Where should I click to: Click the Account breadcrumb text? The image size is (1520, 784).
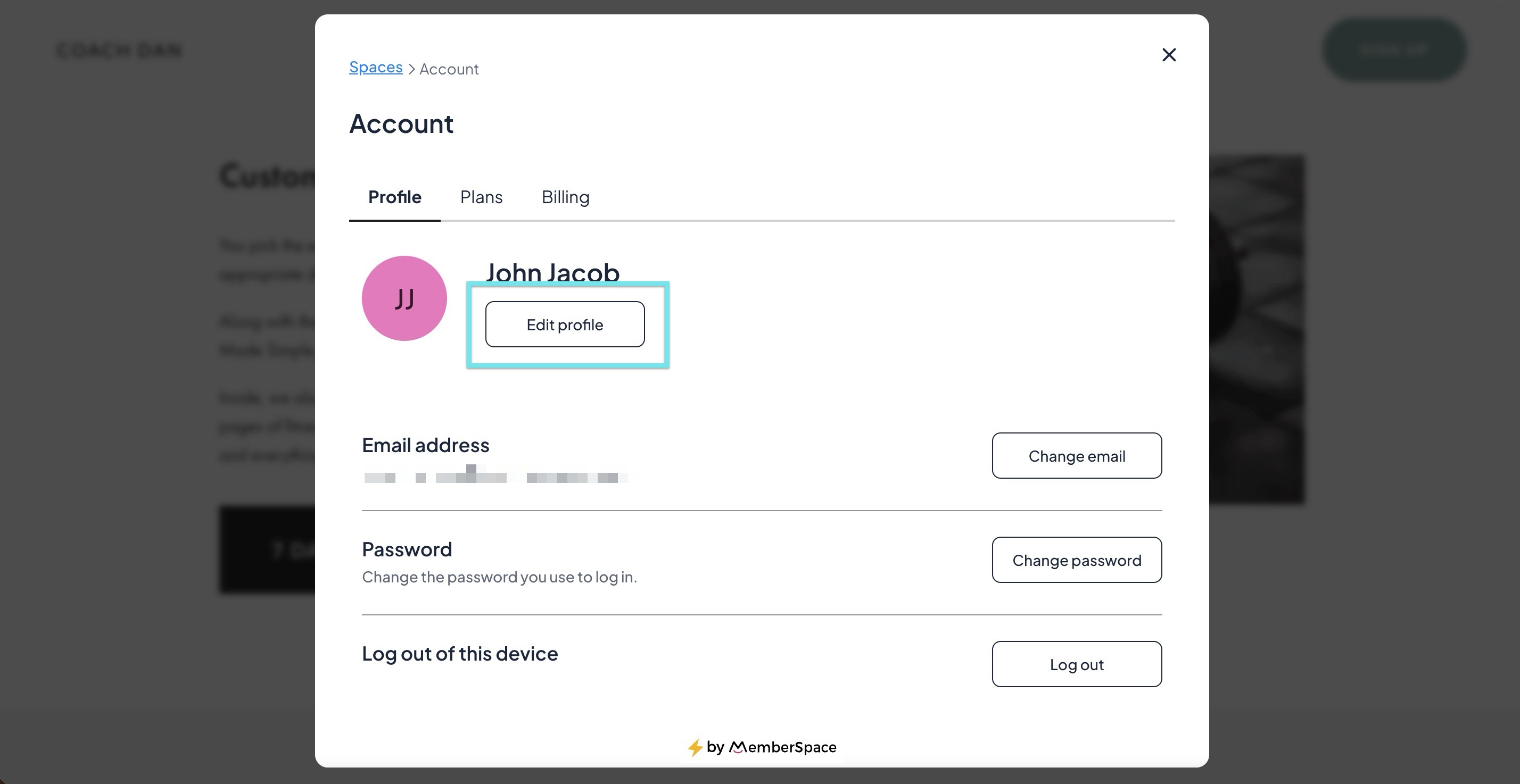[449, 69]
